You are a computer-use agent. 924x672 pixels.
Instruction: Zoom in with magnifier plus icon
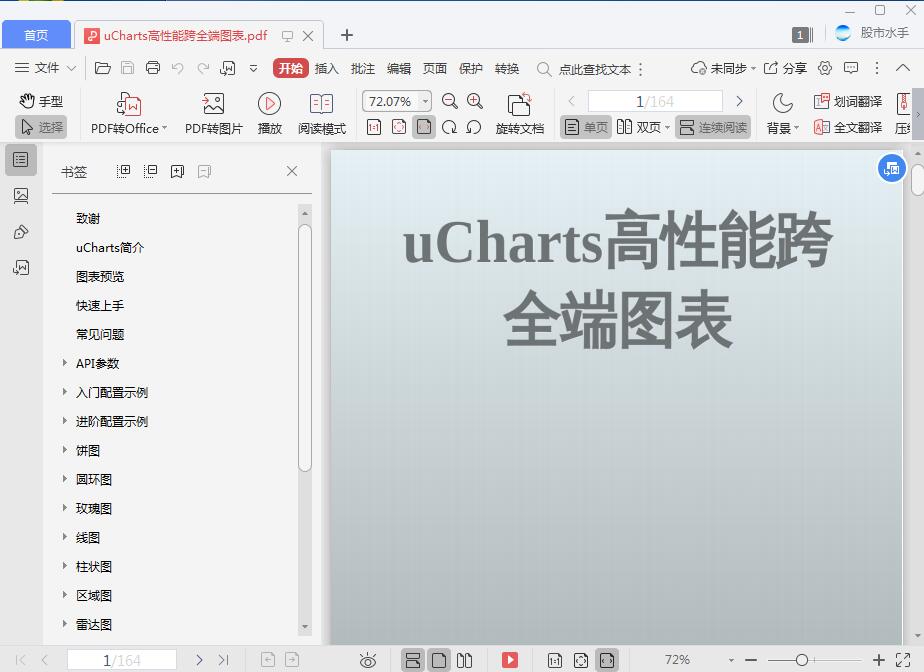475,101
